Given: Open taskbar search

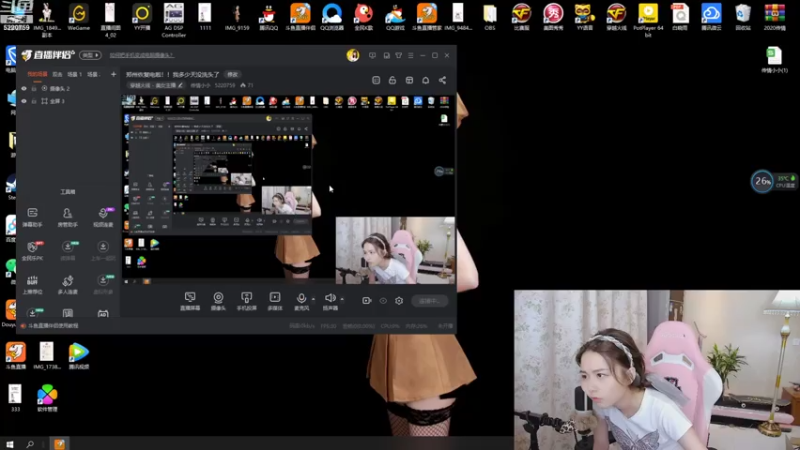Looking at the screenshot, I should pyautogui.click(x=30, y=444).
